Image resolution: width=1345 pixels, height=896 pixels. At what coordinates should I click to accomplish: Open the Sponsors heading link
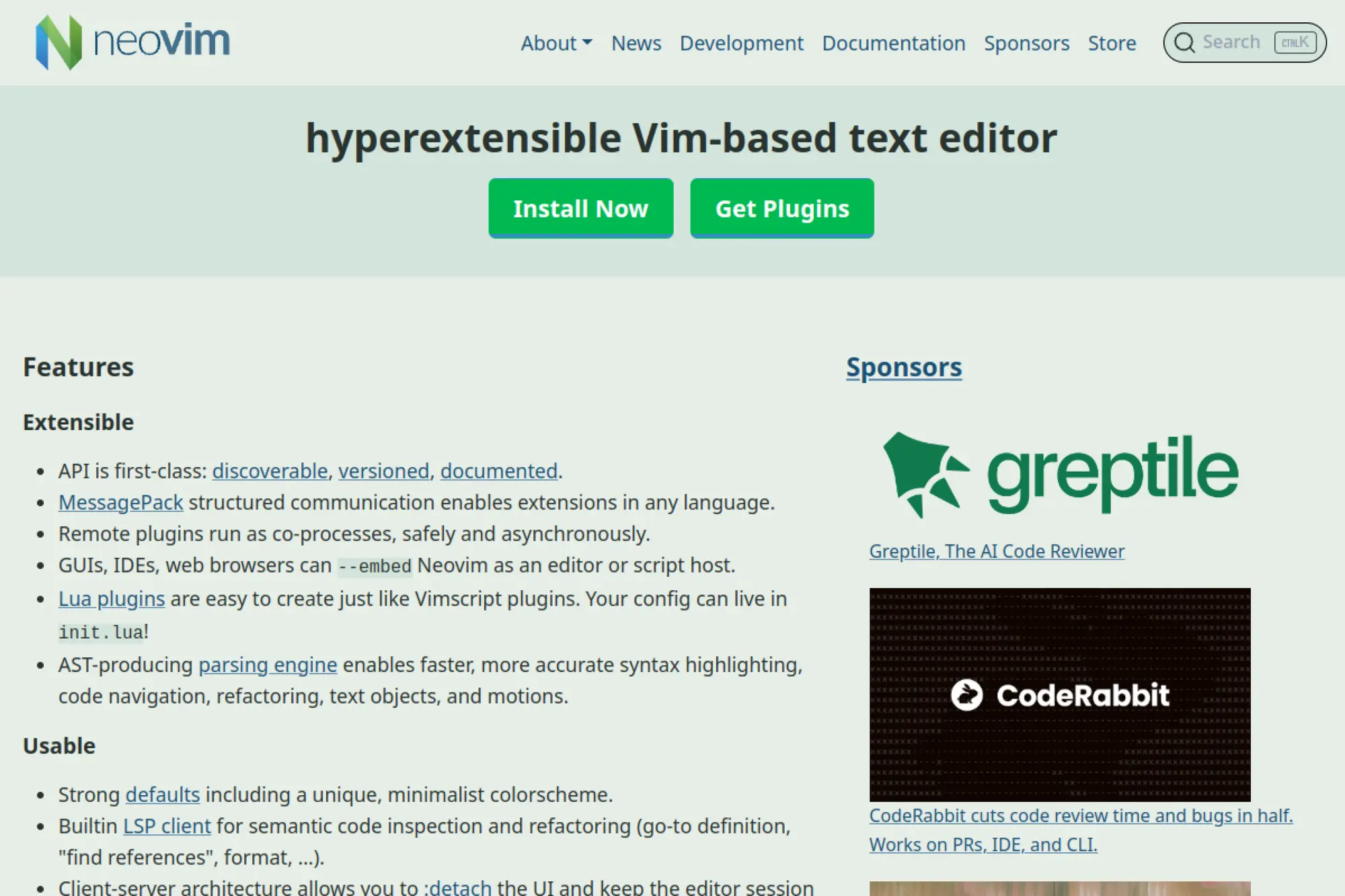[x=904, y=367]
